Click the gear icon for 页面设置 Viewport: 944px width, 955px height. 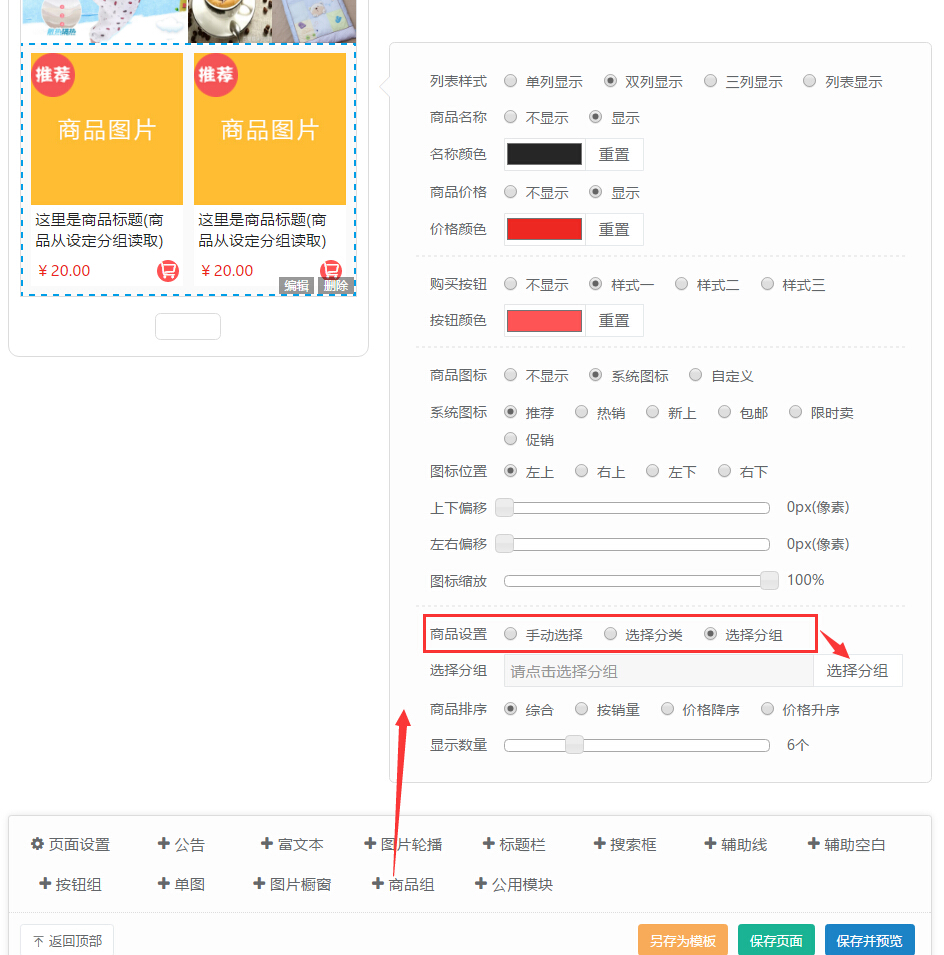click(x=38, y=844)
